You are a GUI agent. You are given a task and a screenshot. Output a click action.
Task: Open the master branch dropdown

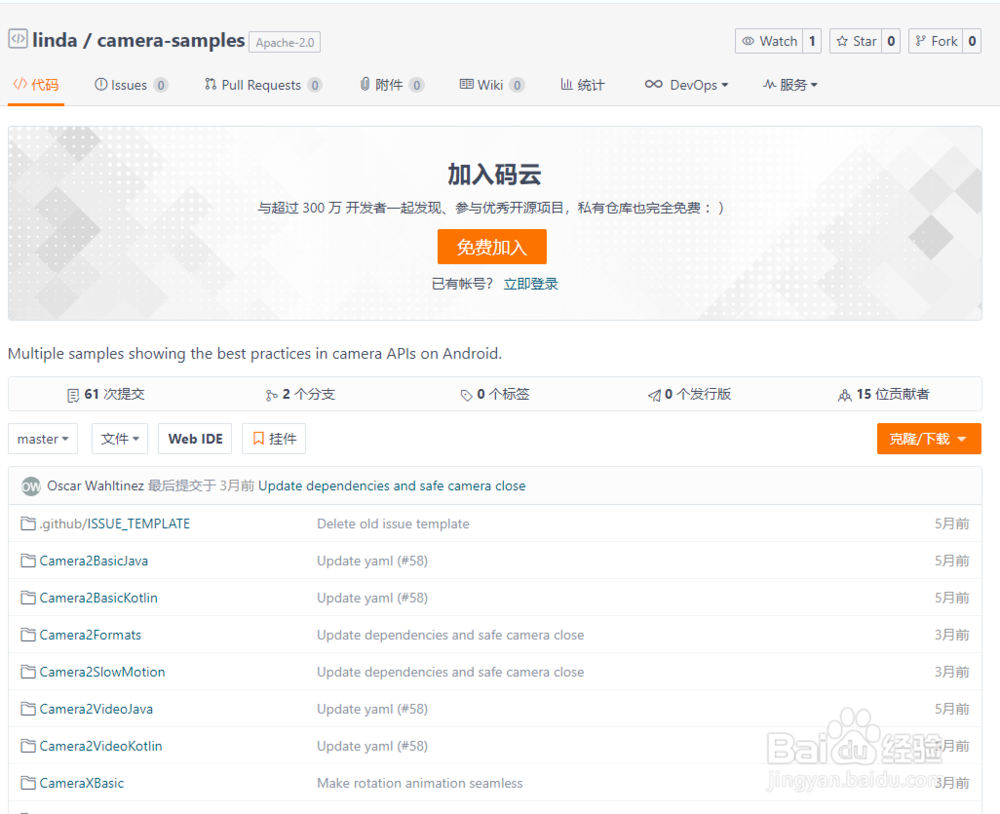[43, 439]
